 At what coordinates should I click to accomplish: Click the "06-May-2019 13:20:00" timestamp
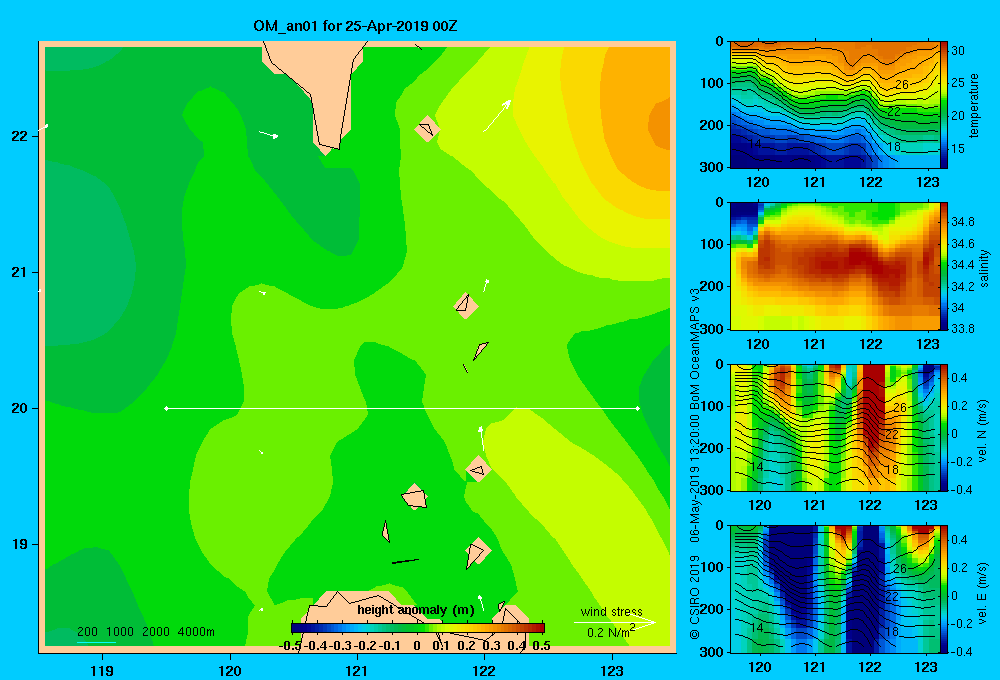click(x=695, y=480)
